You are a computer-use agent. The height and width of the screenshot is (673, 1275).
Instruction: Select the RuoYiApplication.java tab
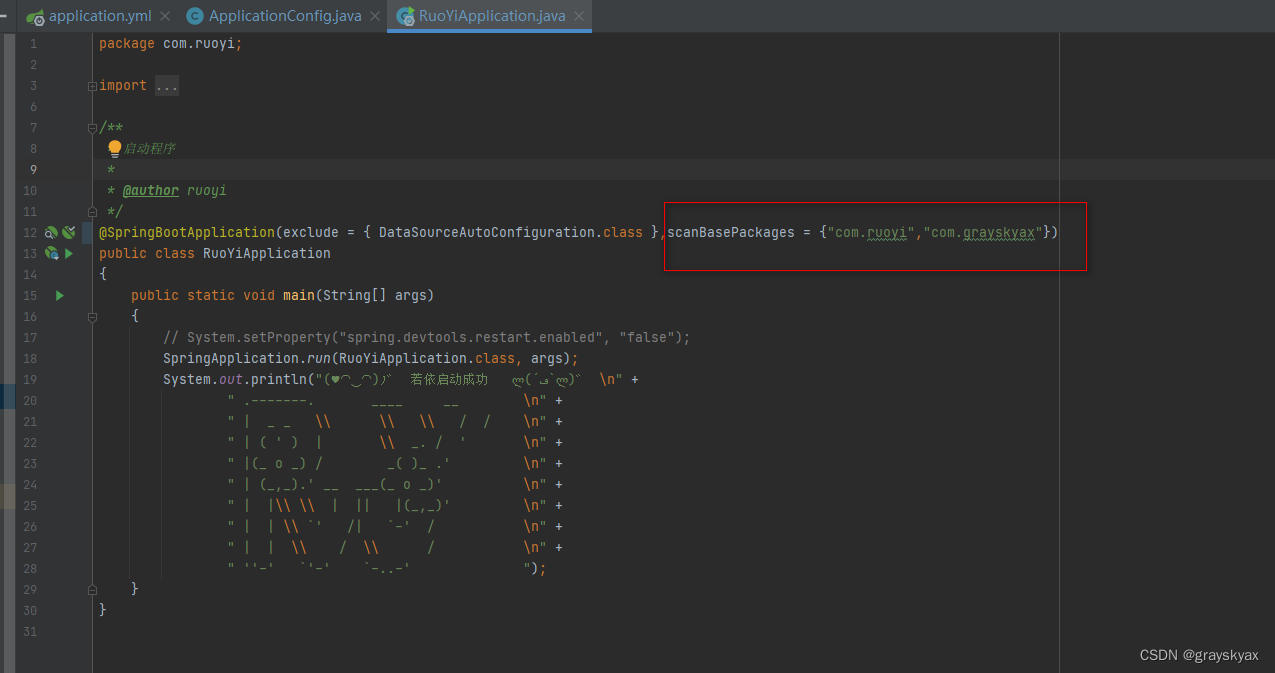[x=492, y=16]
